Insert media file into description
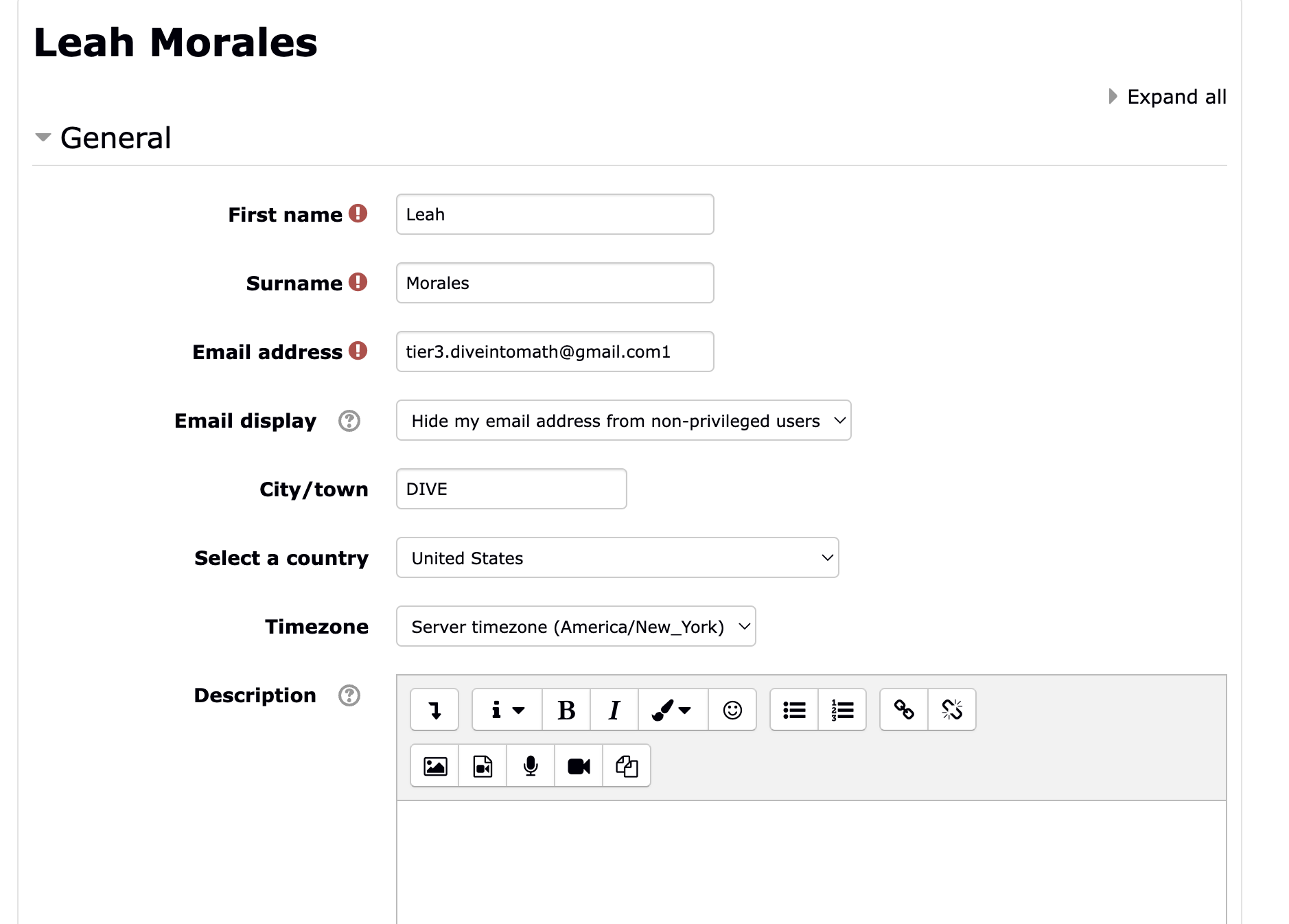 click(x=483, y=766)
